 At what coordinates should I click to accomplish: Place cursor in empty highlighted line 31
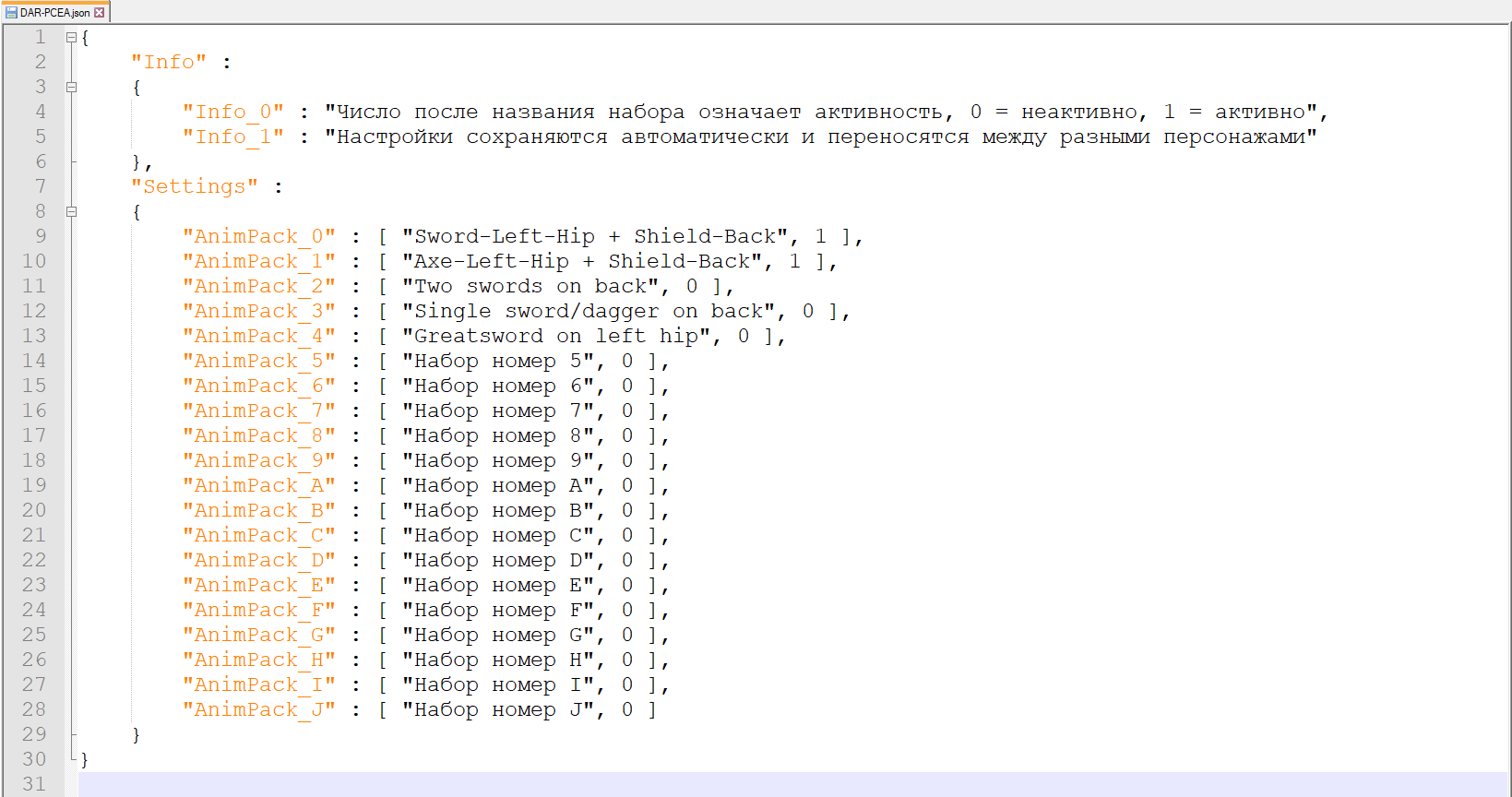pyautogui.click(x=738, y=784)
